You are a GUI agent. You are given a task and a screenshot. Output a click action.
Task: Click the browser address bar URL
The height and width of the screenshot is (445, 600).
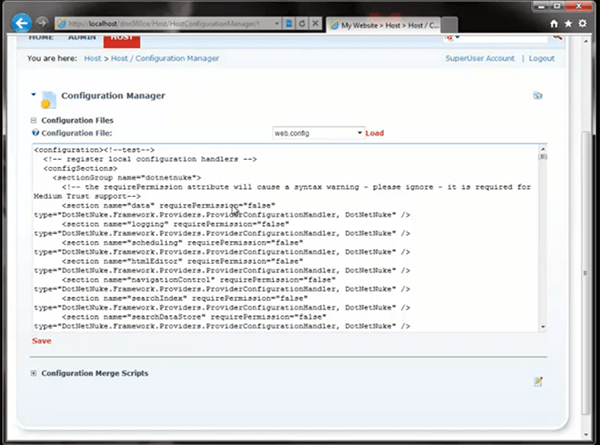point(165,23)
